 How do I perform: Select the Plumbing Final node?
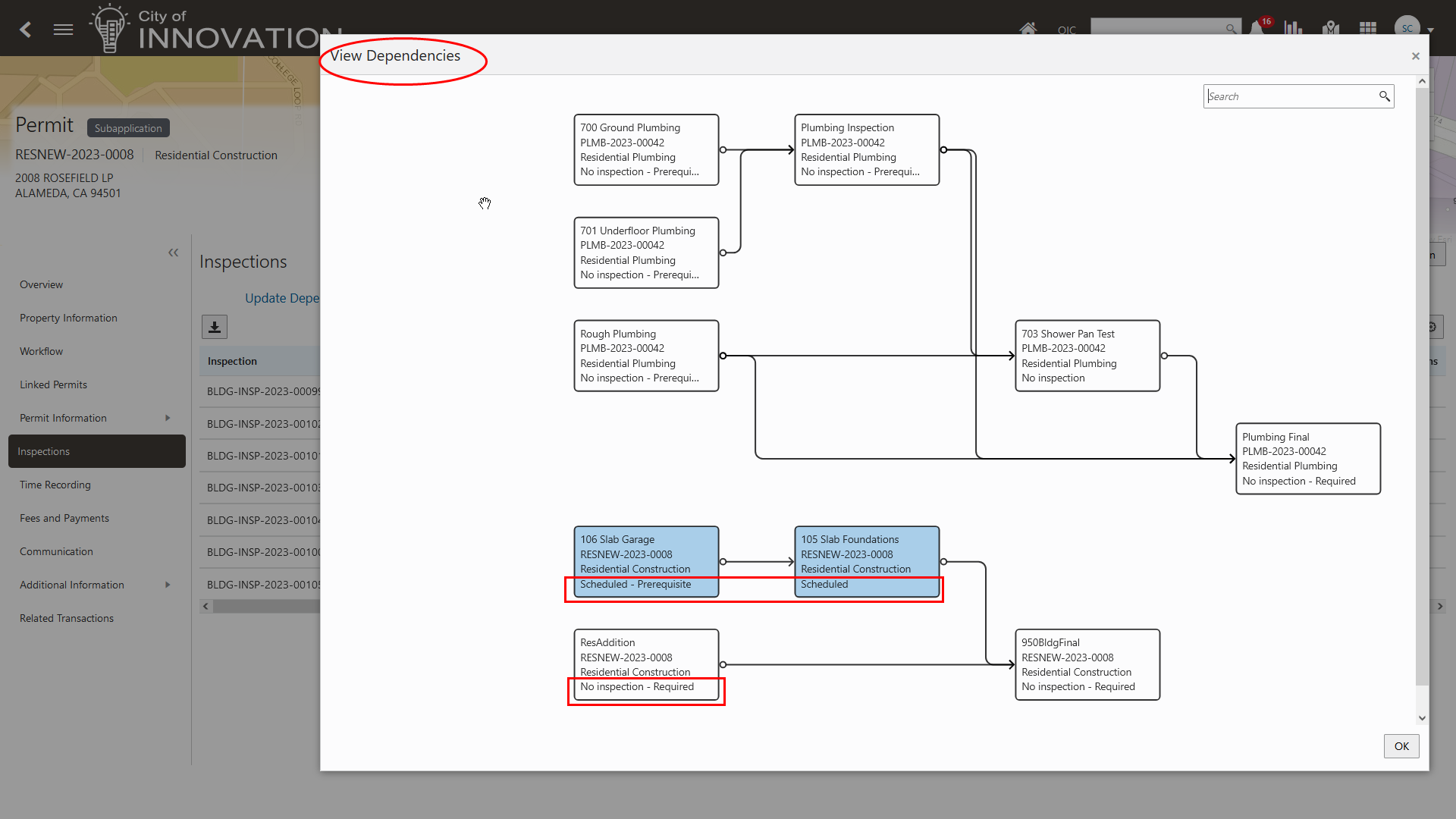coord(1308,459)
